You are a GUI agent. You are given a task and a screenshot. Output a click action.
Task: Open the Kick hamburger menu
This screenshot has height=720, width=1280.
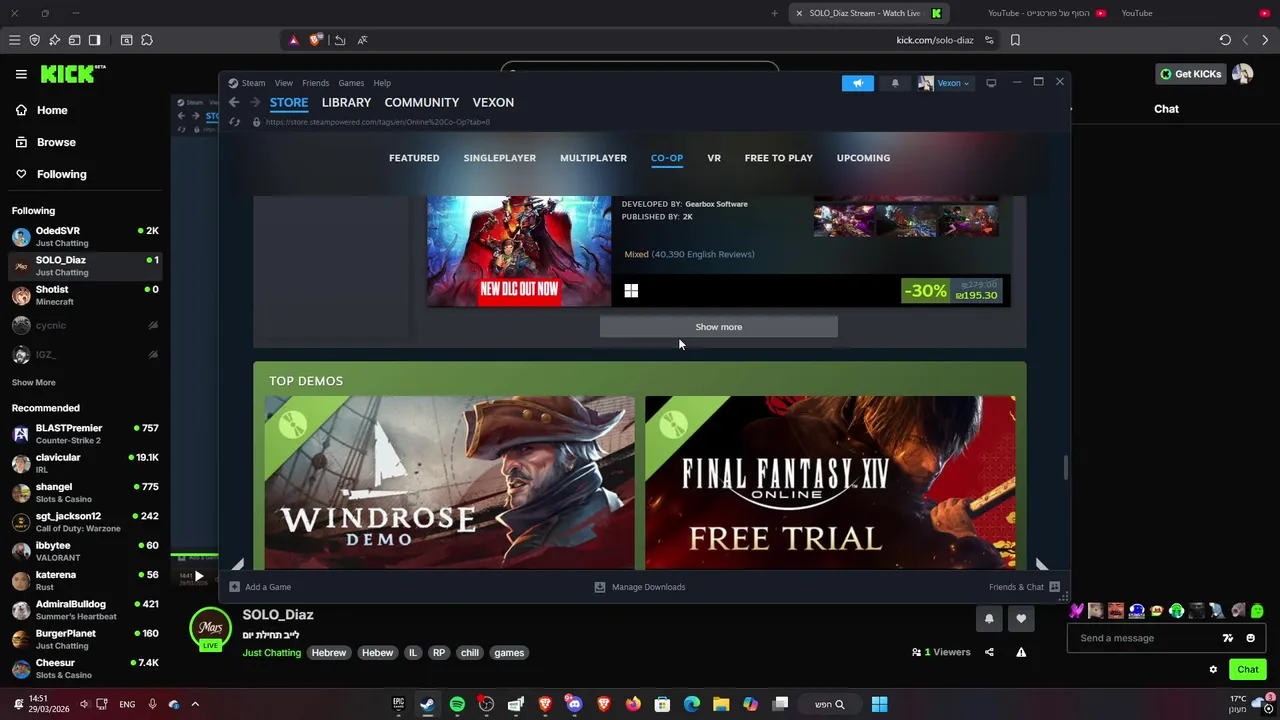(x=21, y=74)
